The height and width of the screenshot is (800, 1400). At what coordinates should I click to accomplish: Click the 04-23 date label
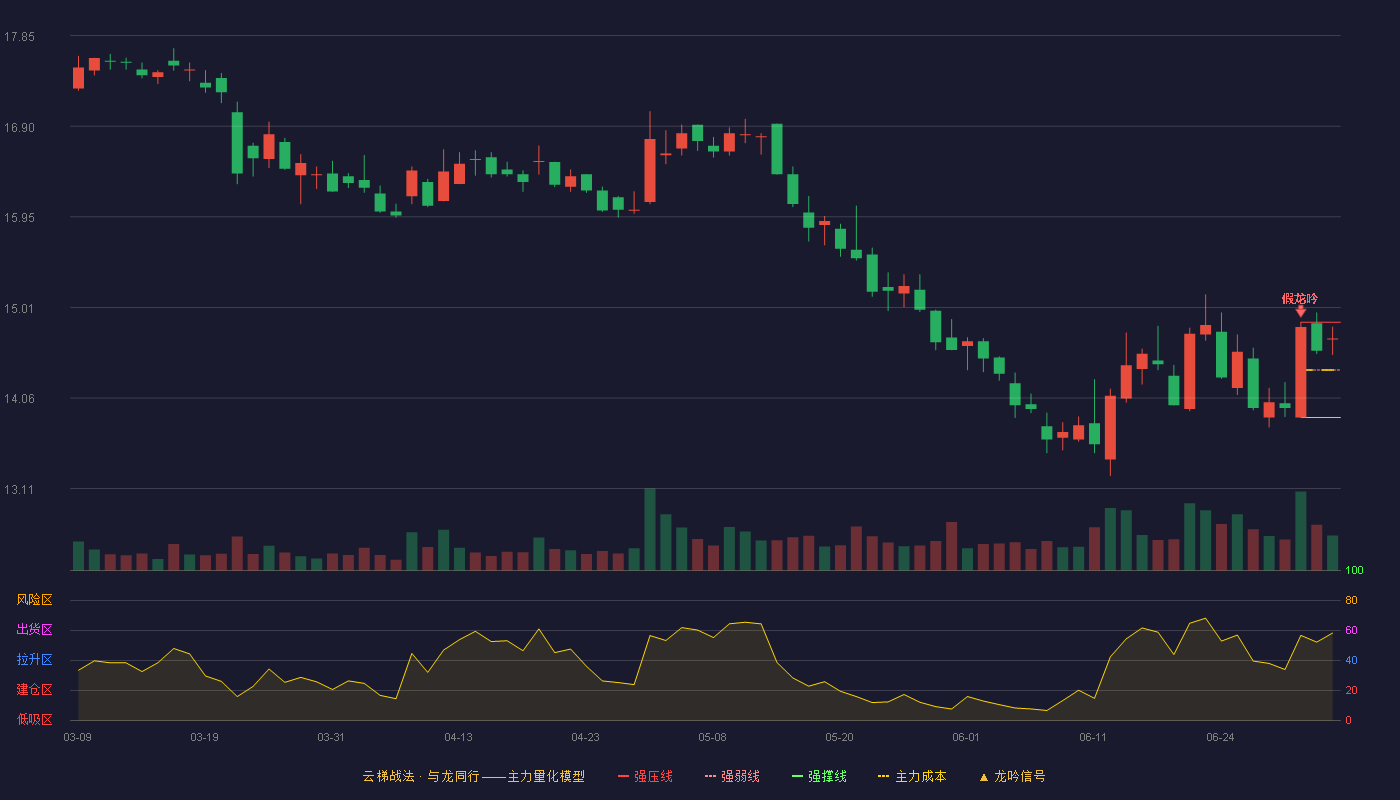coord(585,737)
